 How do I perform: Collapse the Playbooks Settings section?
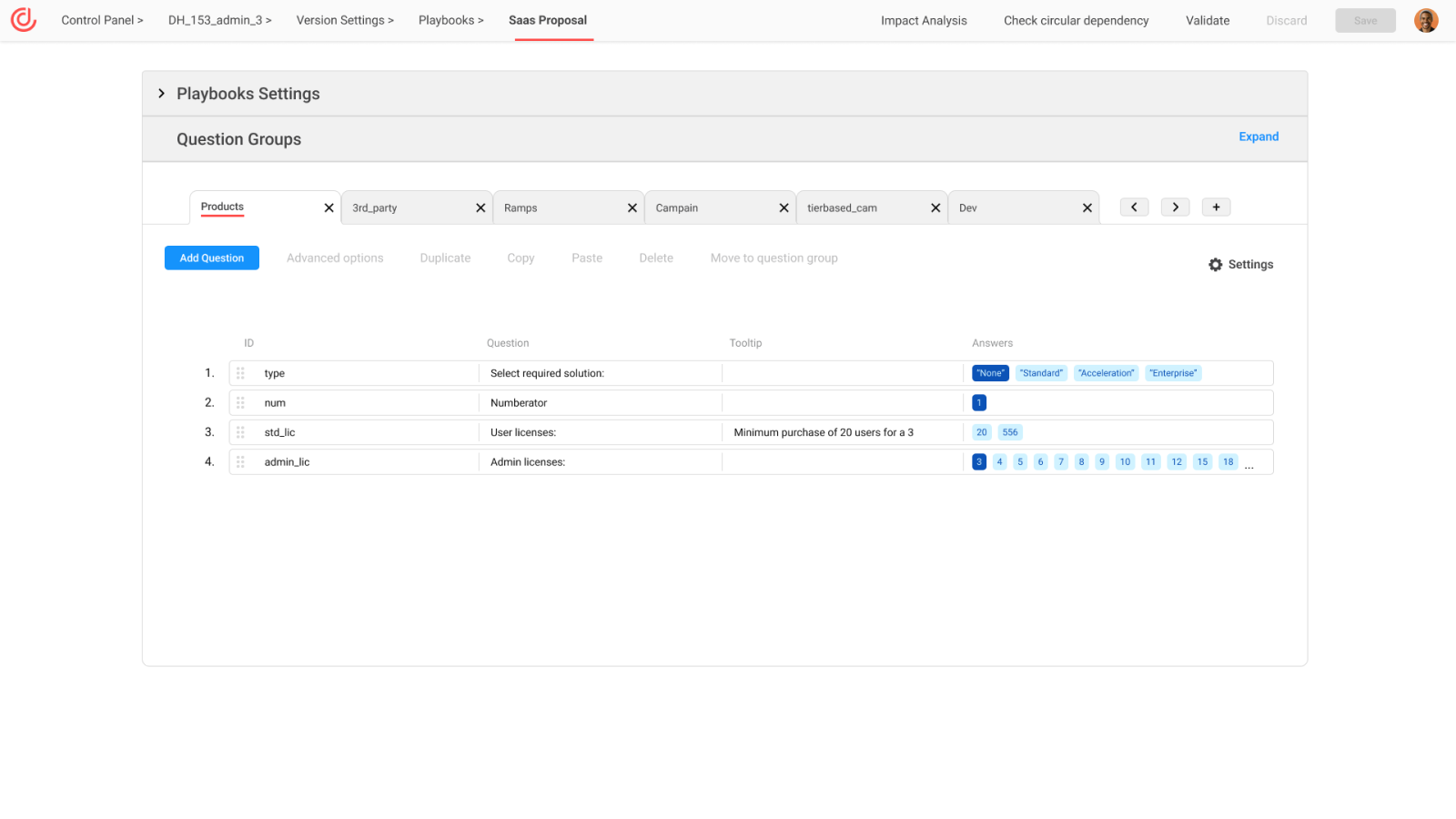pos(161,93)
